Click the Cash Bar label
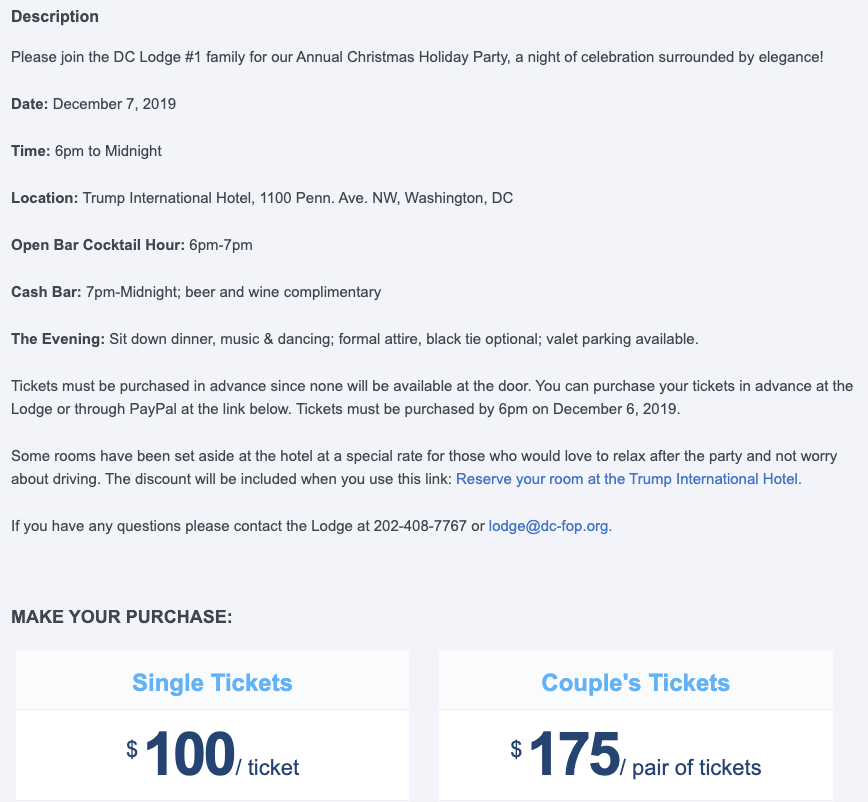Screen dimensions: 868x802 46,292
